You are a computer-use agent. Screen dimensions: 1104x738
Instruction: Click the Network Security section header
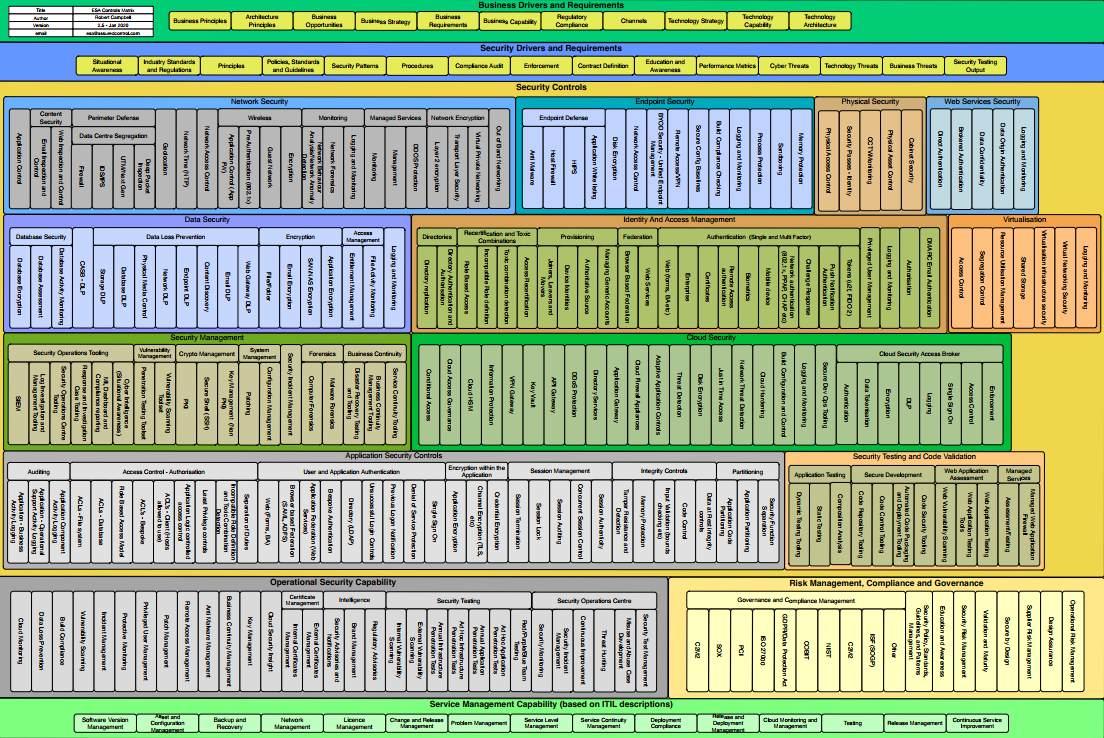coord(259,101)
